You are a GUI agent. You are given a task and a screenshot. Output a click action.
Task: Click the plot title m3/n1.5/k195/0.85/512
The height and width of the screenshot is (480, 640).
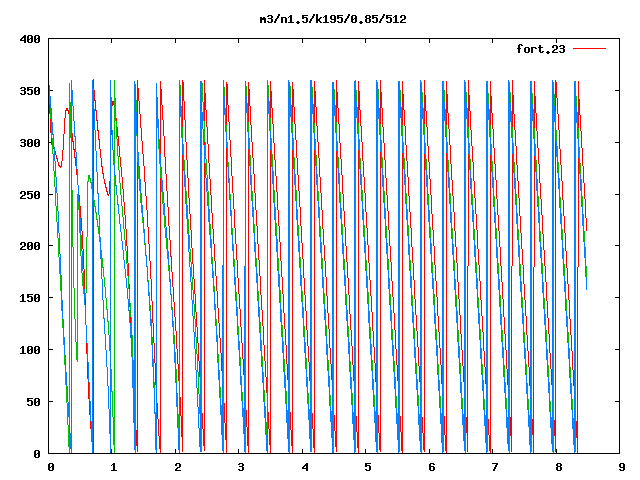[x=333, y=20]
